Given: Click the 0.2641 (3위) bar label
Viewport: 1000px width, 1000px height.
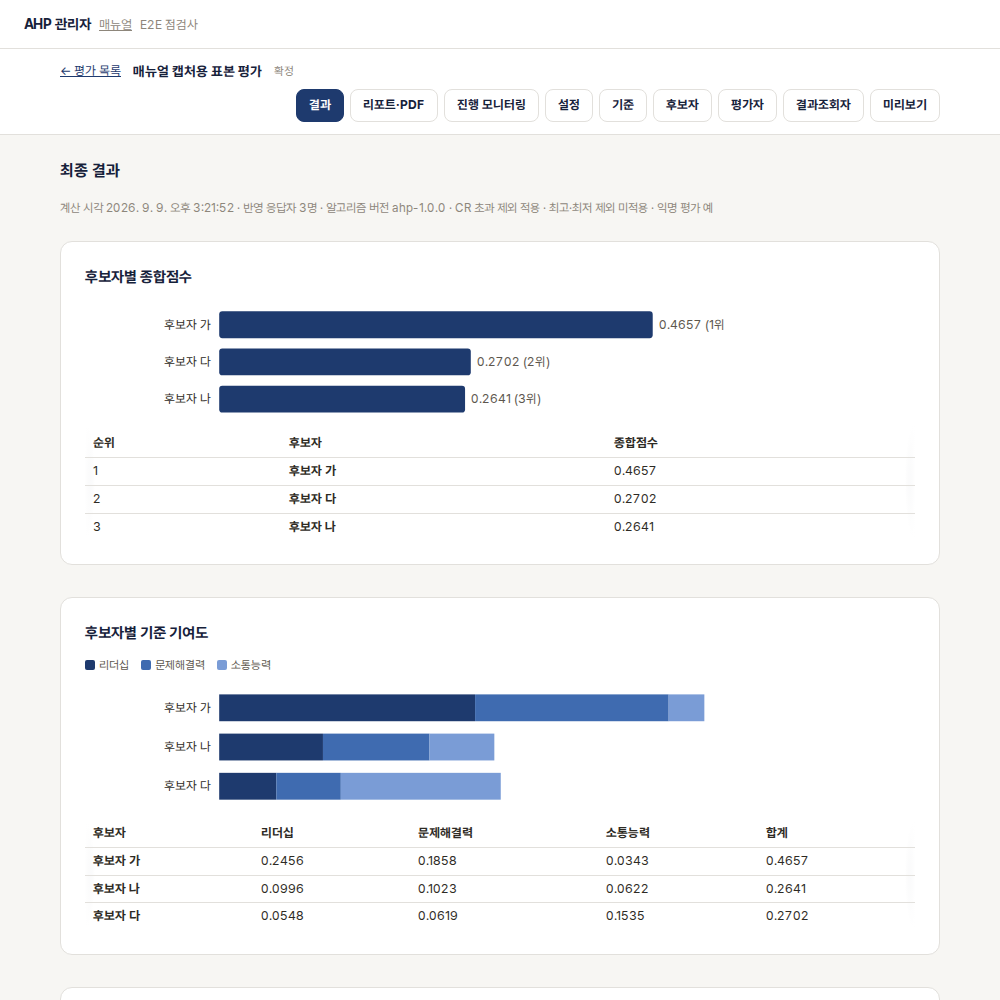Looking at the screenshot, I should pos(506,399).
